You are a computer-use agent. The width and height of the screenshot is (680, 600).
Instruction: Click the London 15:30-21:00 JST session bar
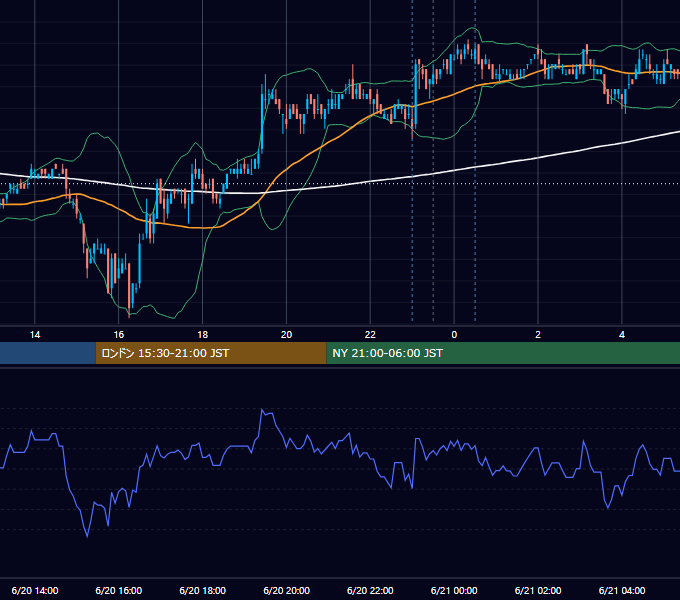click(211, 353)
